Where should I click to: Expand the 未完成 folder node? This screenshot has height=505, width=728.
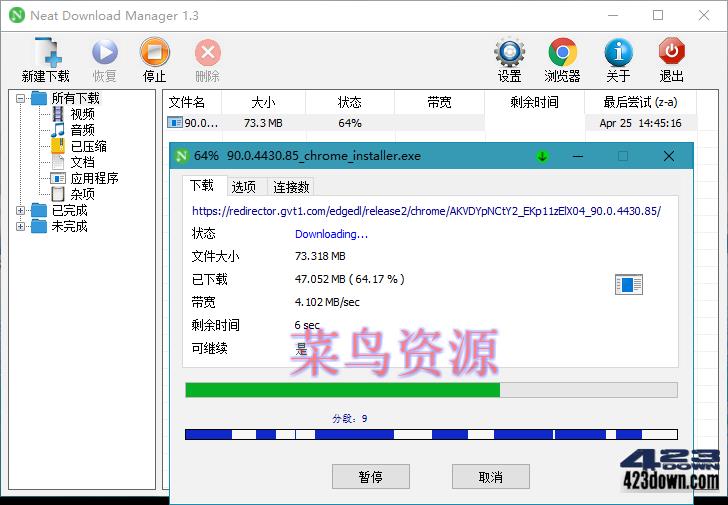[20, 227]
